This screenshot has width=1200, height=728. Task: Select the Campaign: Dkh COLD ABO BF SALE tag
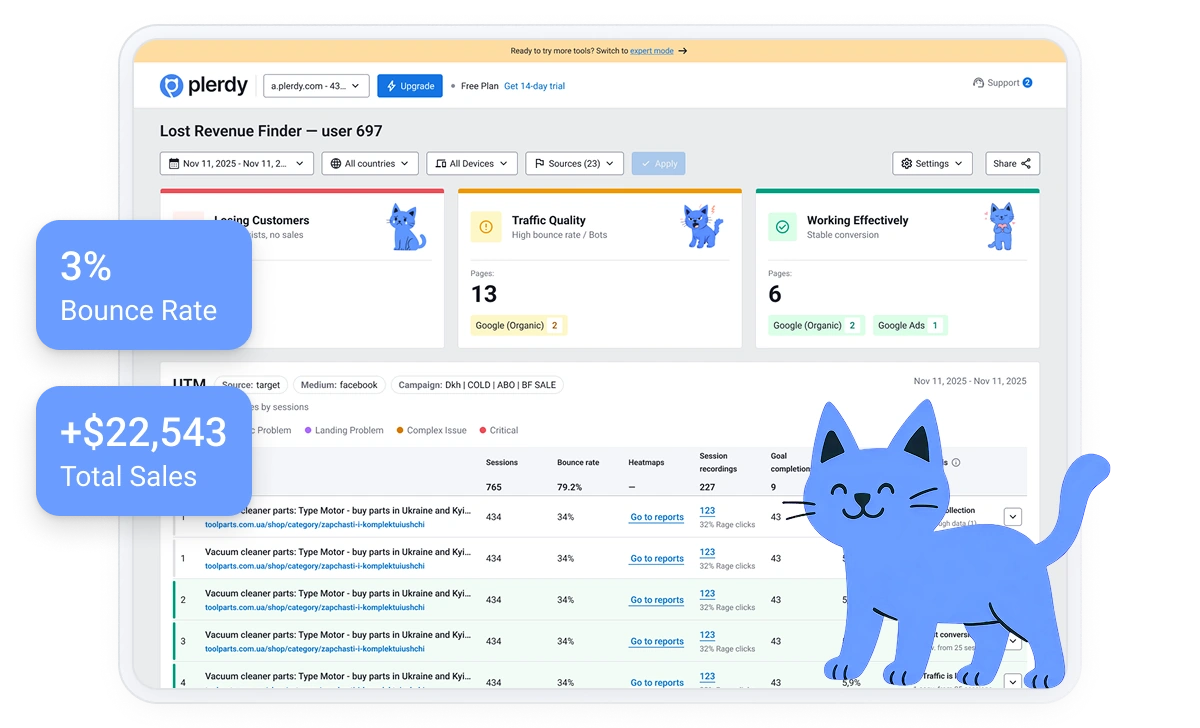point(478,385)
